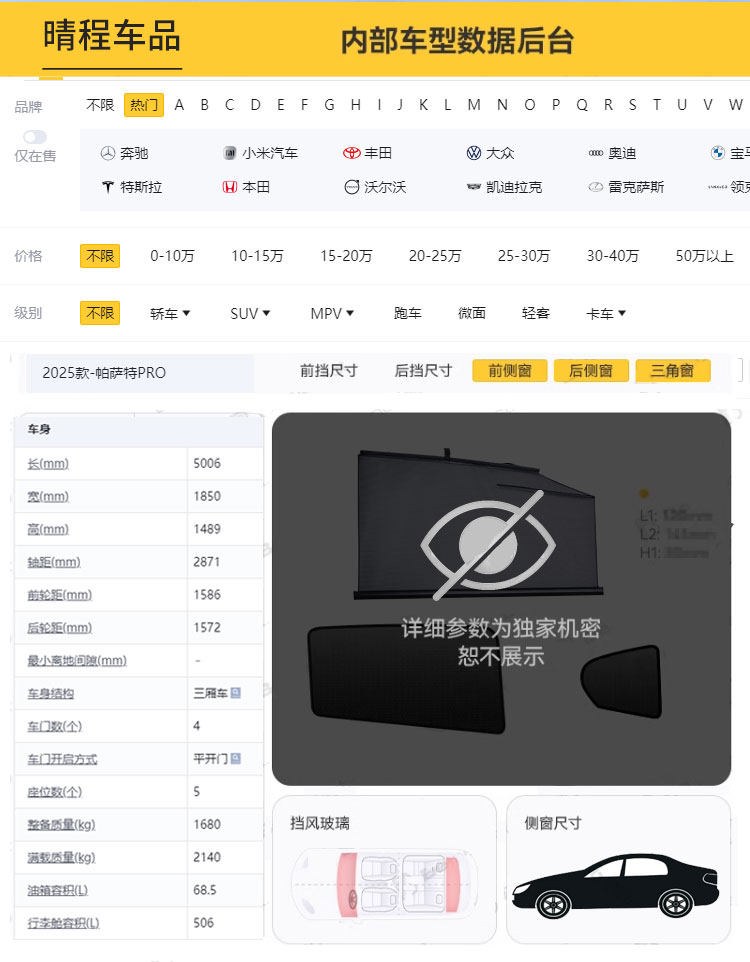Click the BMW 宝马 roundel logo

pyautogui.click(x=718, y=153)
